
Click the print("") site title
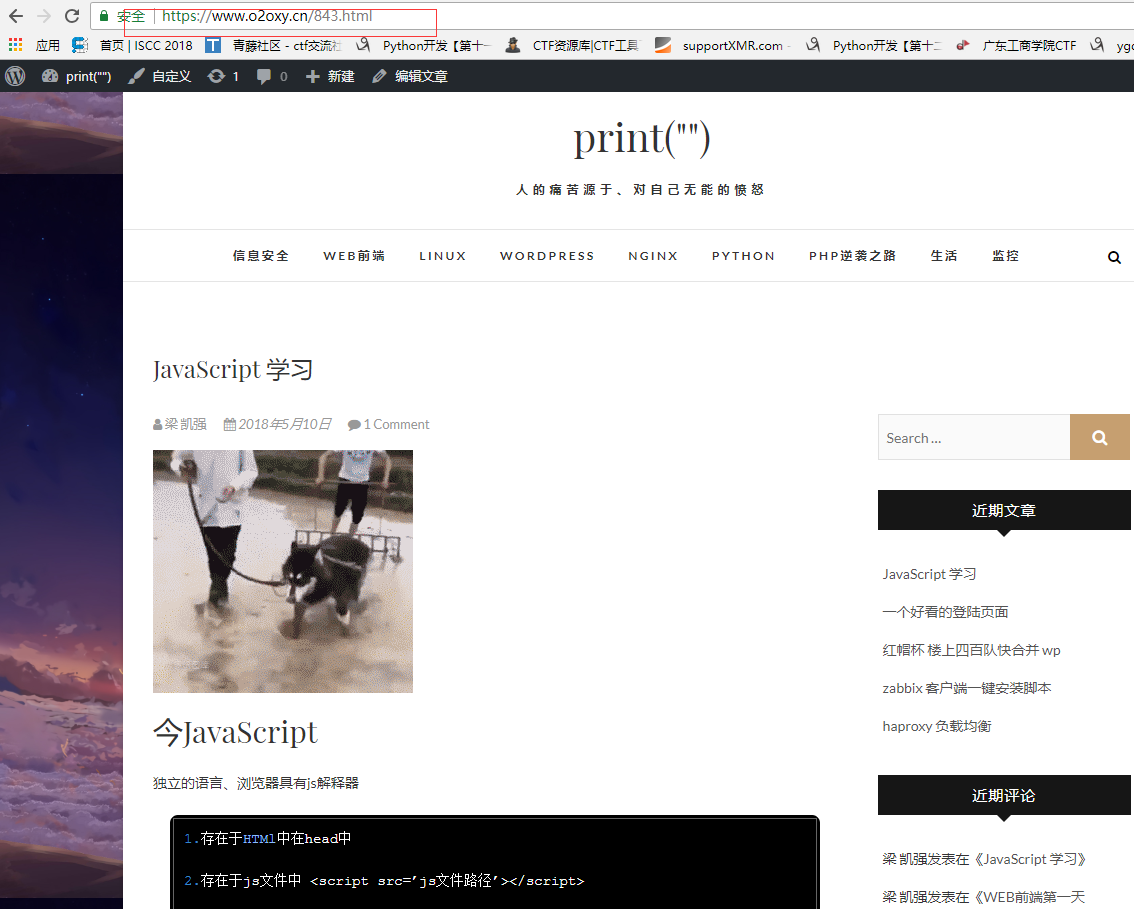point(642,137)
